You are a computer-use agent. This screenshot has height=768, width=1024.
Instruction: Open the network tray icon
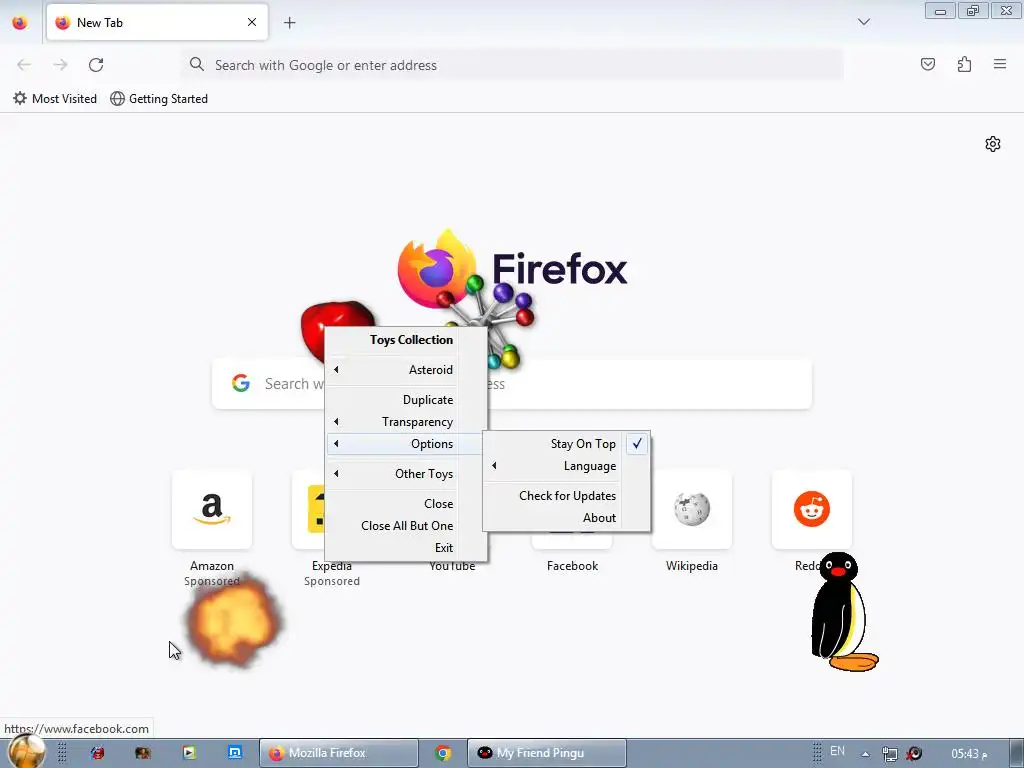point(889,754)
